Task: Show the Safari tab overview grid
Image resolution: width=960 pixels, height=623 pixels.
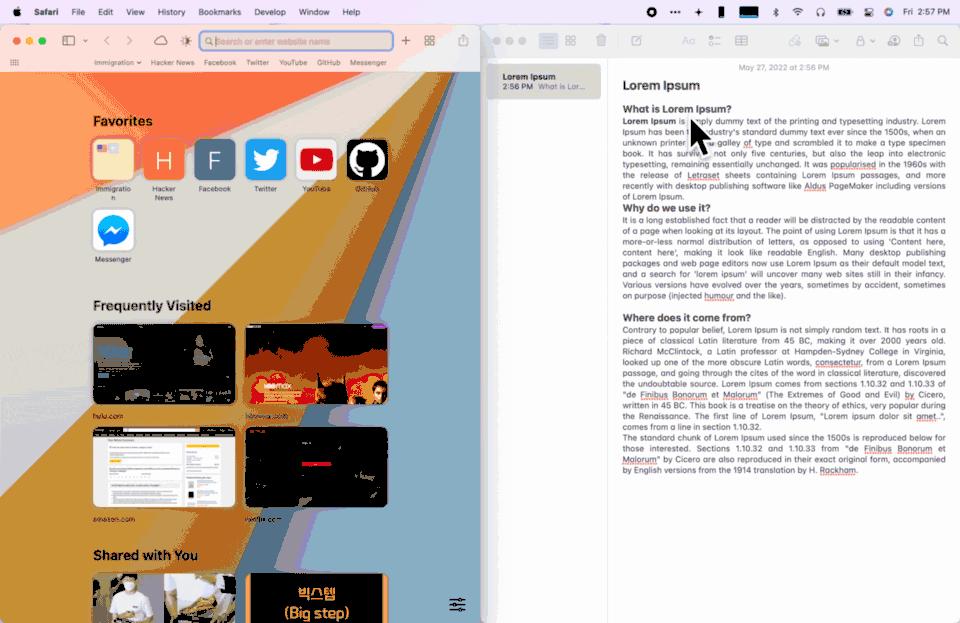Action: pyautogui.click(x=430, y=41)
